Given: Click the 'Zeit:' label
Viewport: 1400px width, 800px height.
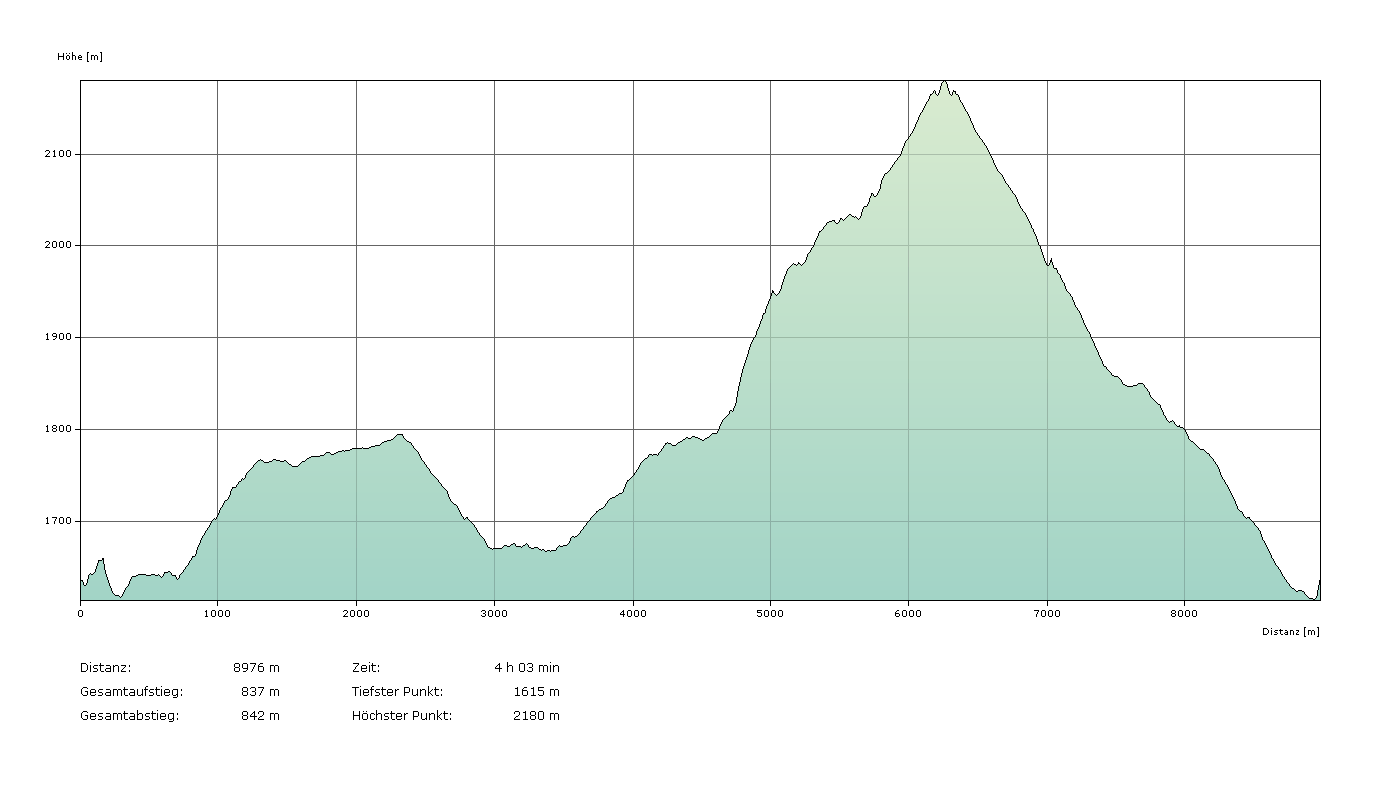Looking at the screenshot, I should (366, 667).
